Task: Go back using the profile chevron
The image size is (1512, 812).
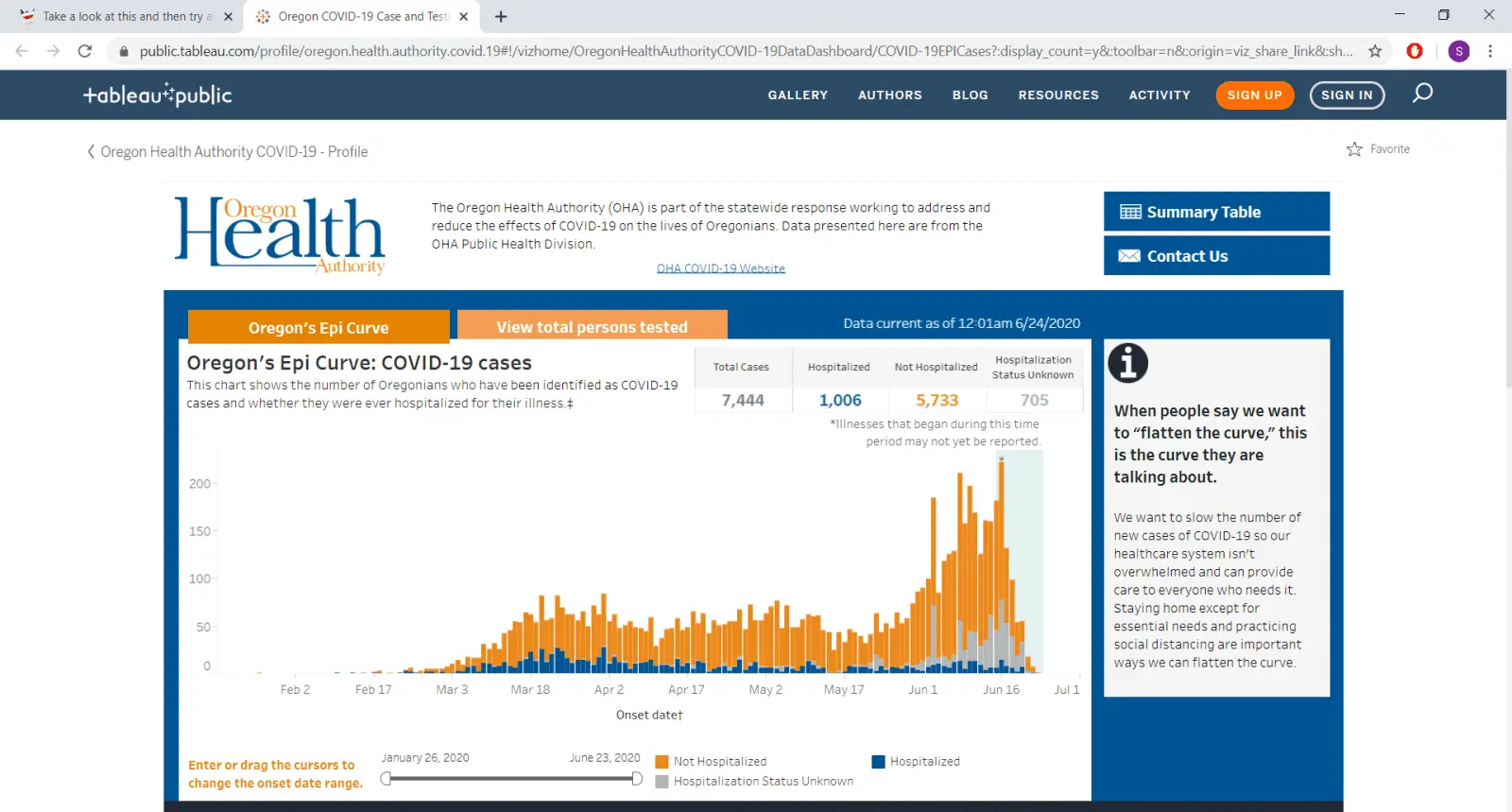Action: [x=91, y=151]
